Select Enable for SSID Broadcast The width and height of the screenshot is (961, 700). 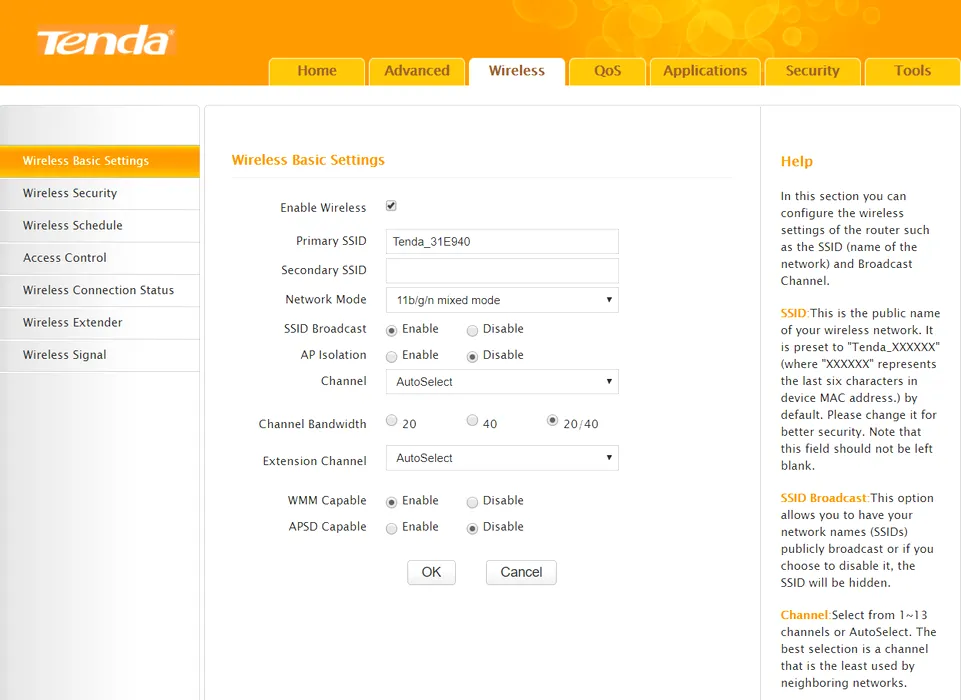[391, 331]
